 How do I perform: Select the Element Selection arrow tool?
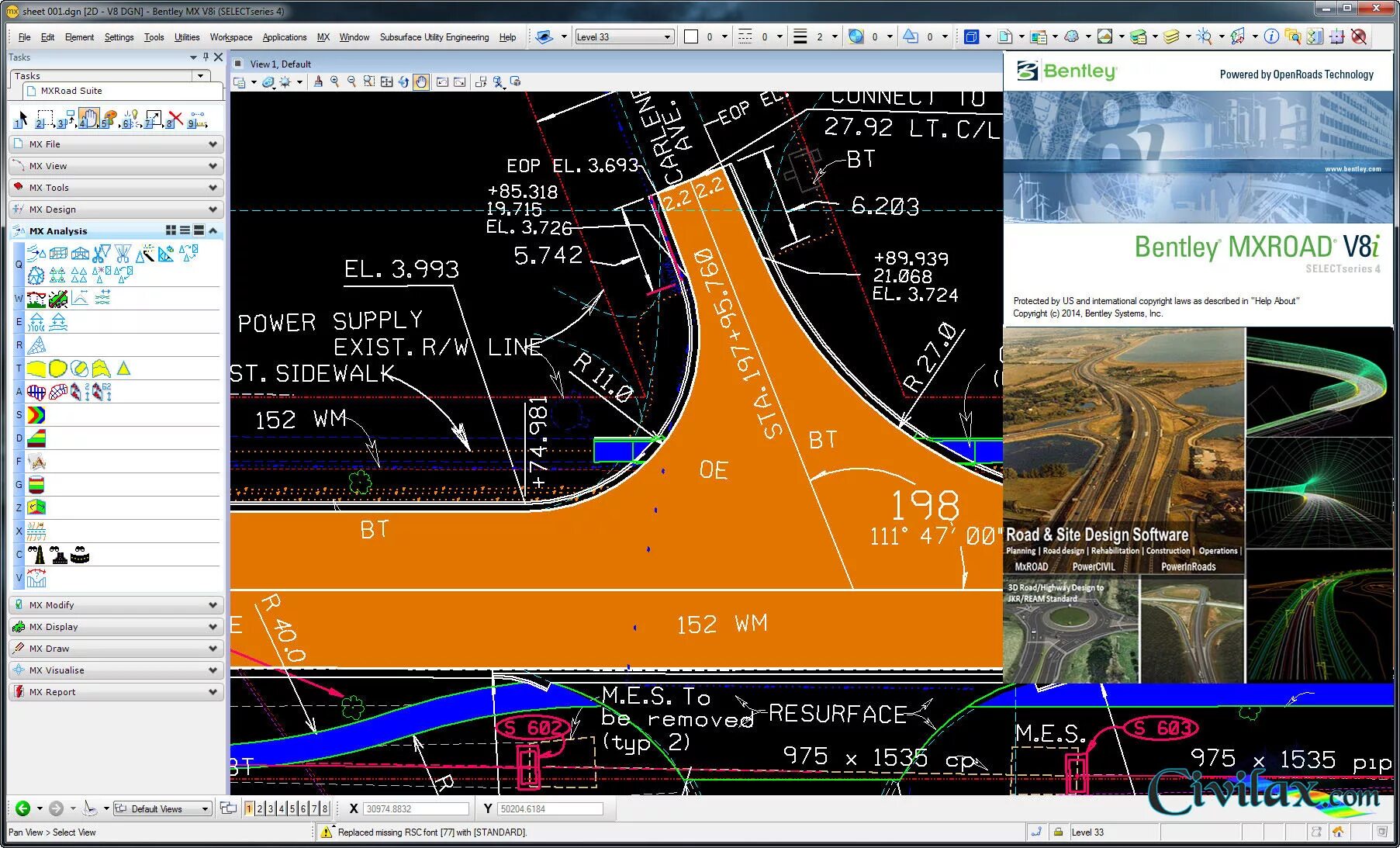click(21, 119)
